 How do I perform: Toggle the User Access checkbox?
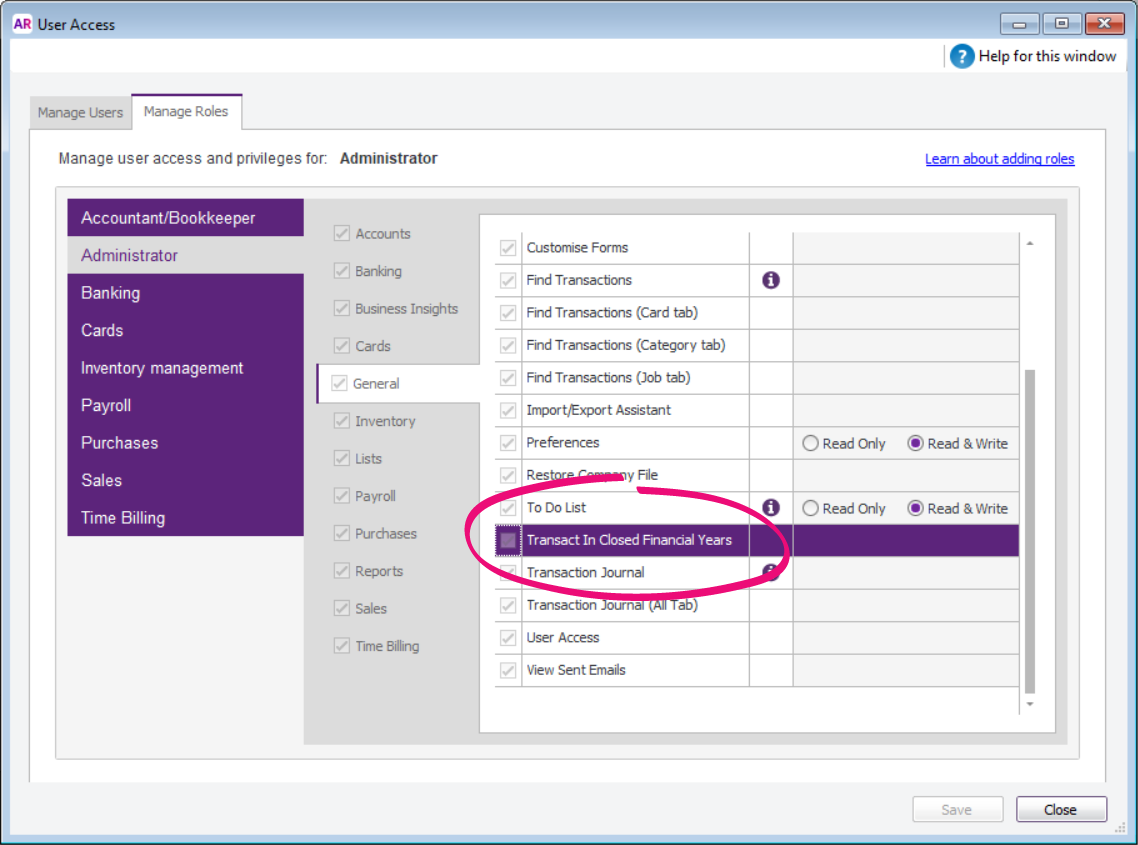(x=509, y=638)
